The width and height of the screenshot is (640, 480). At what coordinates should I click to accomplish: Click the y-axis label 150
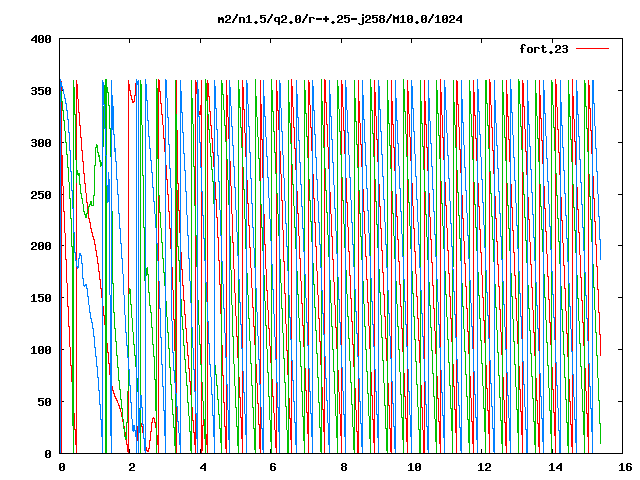(41, 298)
